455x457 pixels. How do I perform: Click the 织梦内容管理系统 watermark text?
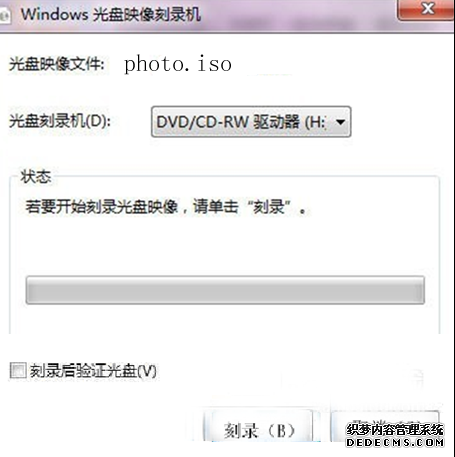pyautogui.click(x=395, y=429)
